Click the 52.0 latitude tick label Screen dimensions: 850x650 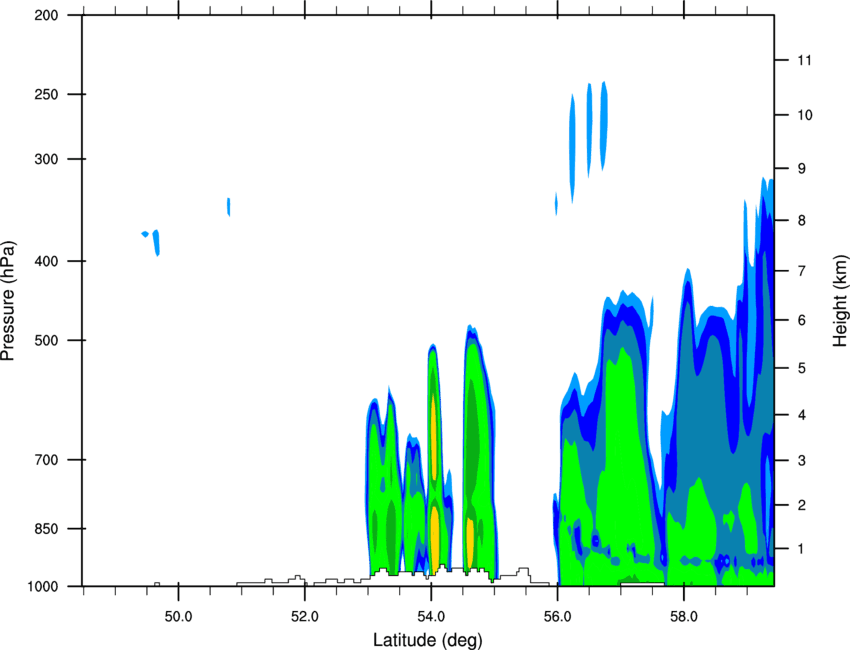pyautogui.click(x=305, y=617)
